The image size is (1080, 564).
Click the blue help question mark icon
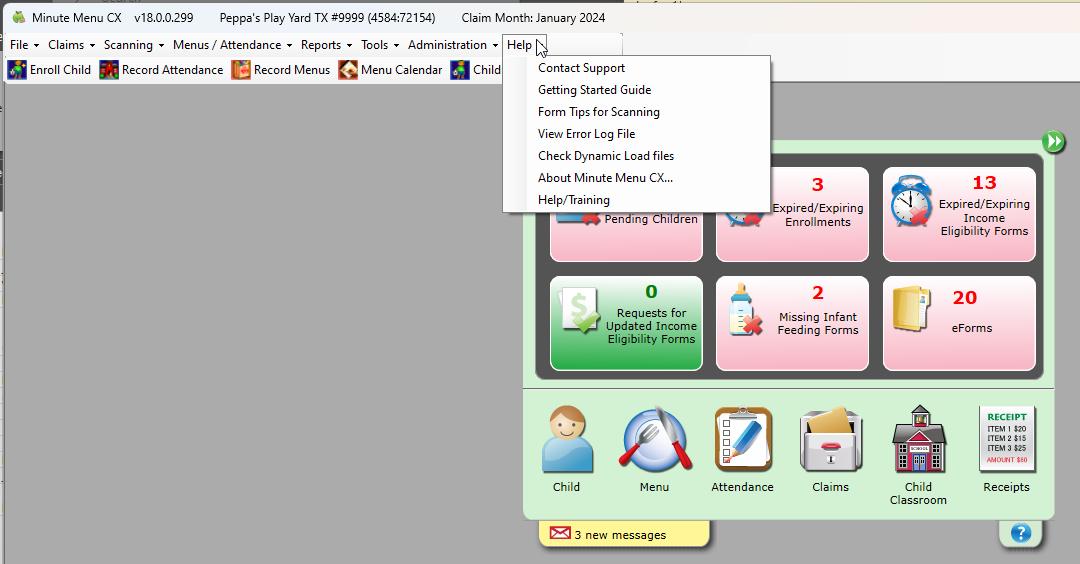tap(1021, 532)
